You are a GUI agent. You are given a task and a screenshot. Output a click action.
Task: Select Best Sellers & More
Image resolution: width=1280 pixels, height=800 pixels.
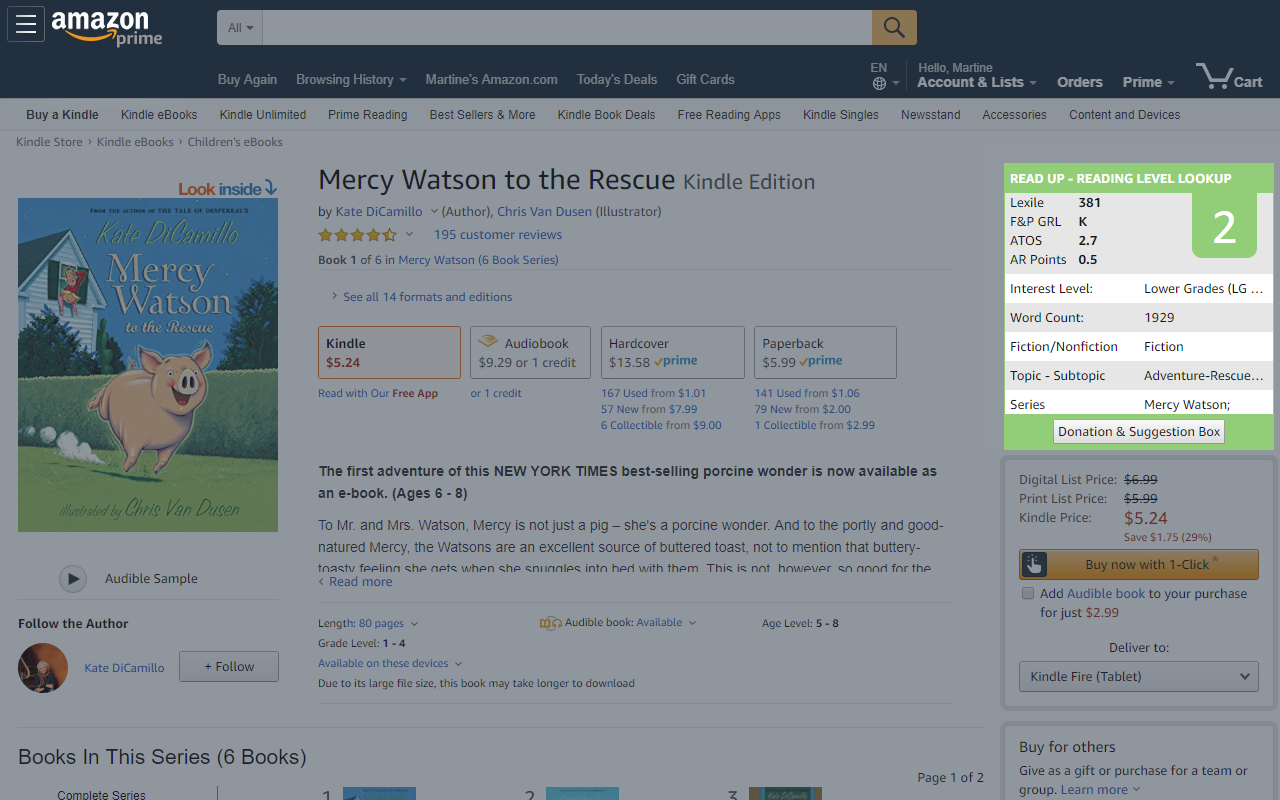tap(482, 115)
